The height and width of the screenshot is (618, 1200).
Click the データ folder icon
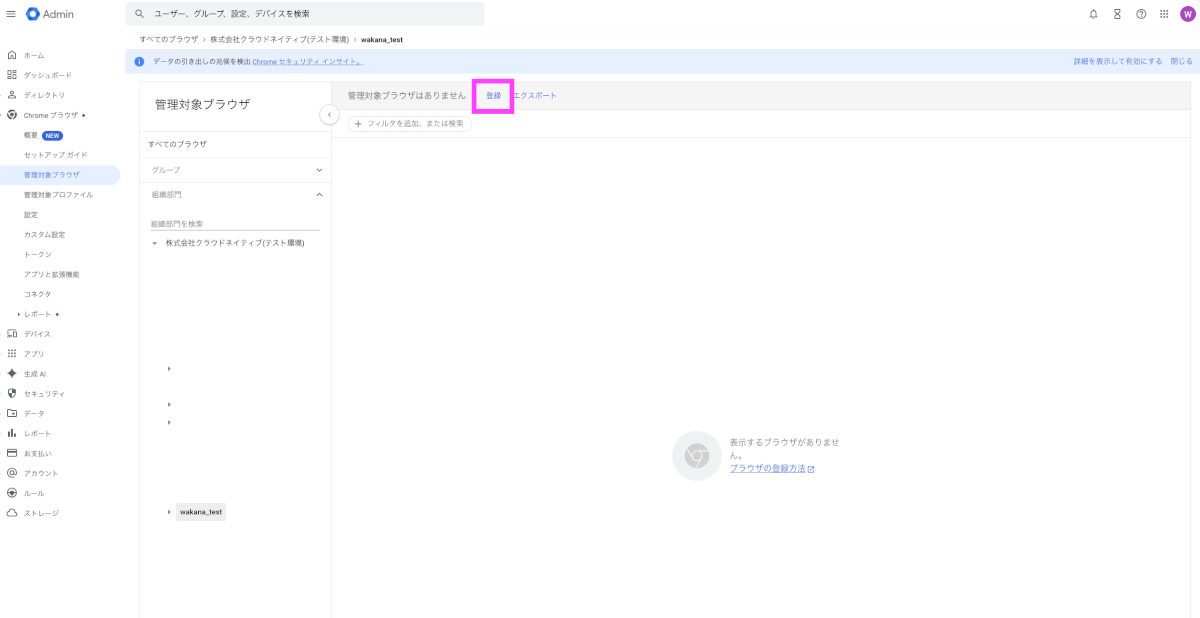(12, 413)
